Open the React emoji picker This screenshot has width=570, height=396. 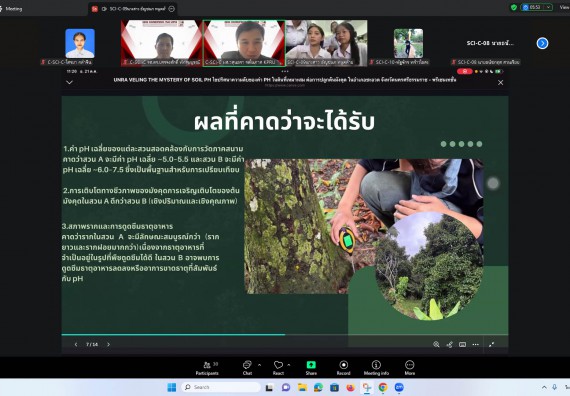278,368
